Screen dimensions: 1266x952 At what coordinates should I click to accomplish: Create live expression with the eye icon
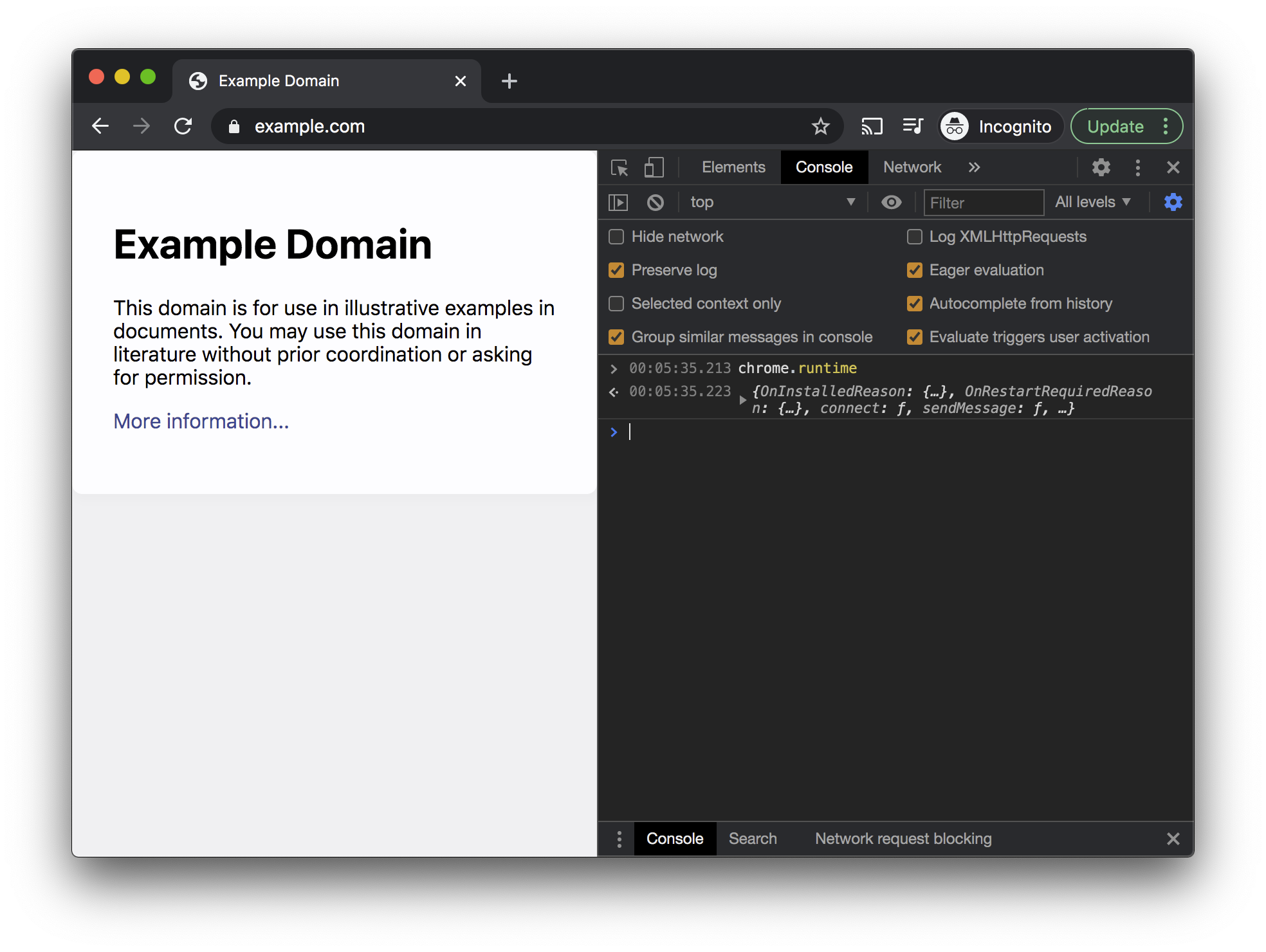tap(891, 202)
